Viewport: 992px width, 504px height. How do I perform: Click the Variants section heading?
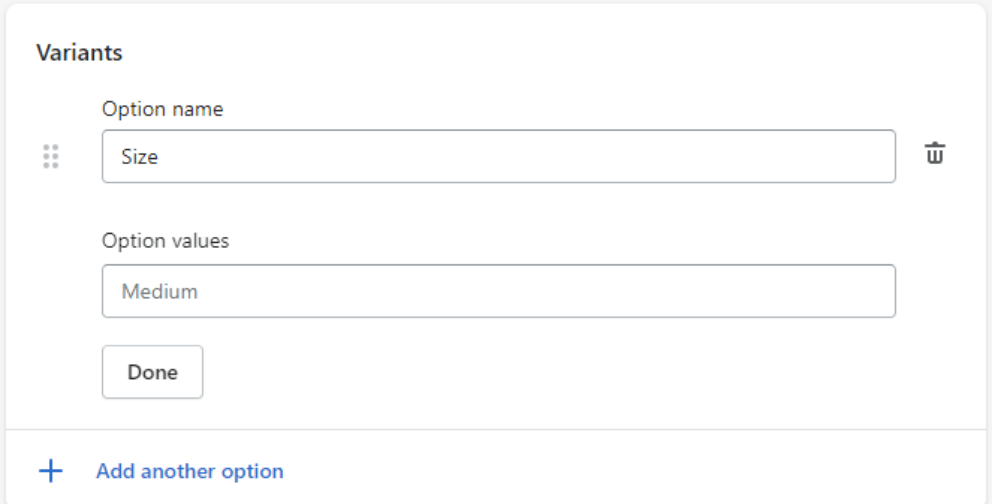[x=79, y=52]
